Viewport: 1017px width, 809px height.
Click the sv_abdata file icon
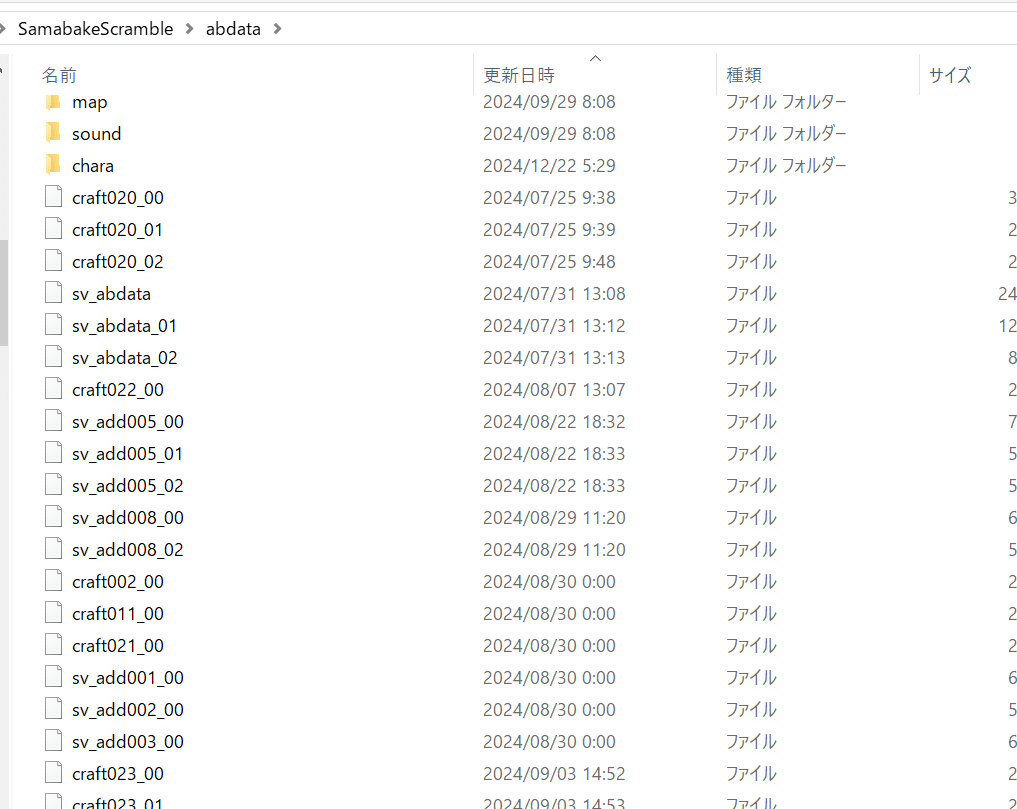pyautogui.click(x=53, y=293)
